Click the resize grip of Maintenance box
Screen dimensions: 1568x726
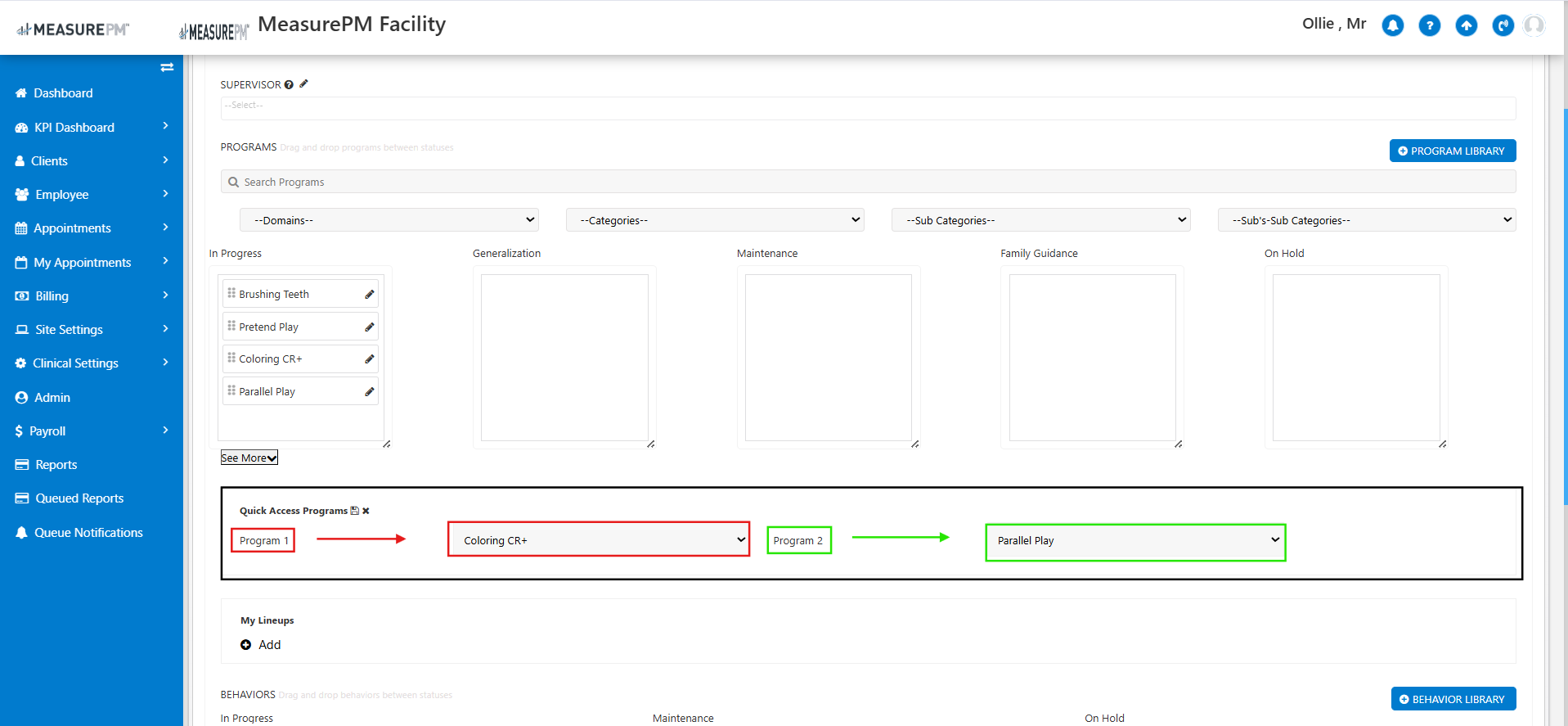(x=915, y=444)
